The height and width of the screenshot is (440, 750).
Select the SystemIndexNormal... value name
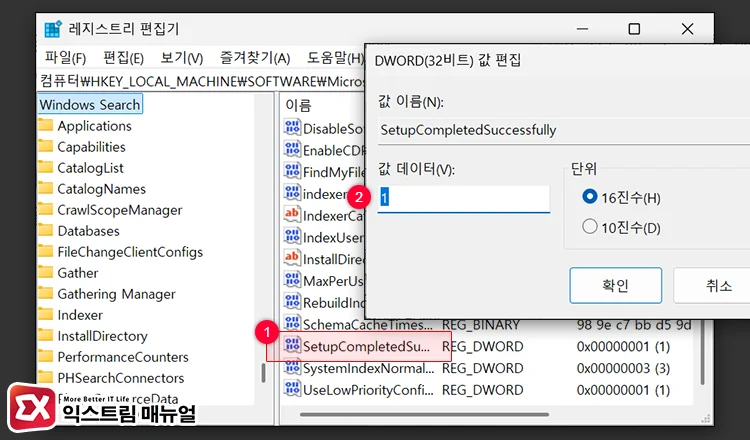[x=368, y=368]
